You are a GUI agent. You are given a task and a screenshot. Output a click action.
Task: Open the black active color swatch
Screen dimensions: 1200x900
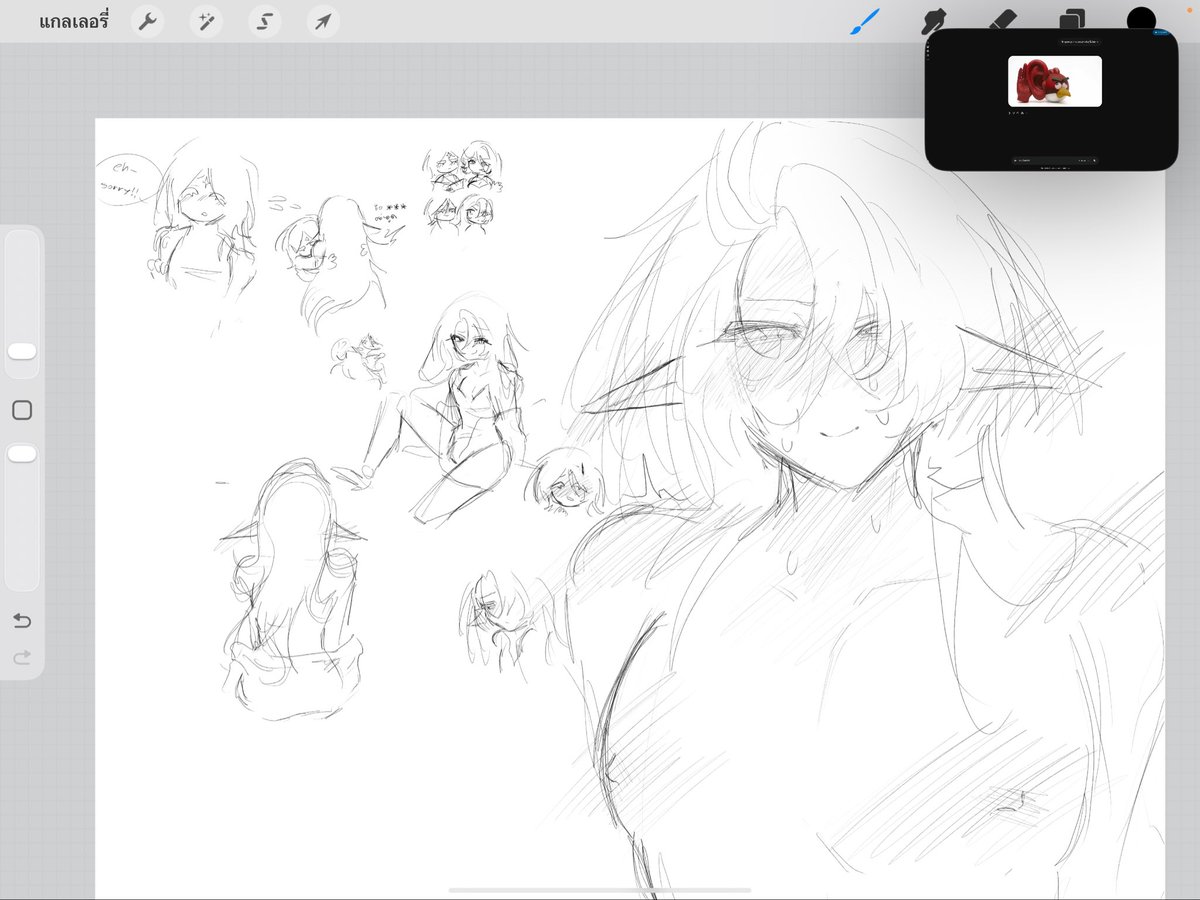pos(1141,19)
